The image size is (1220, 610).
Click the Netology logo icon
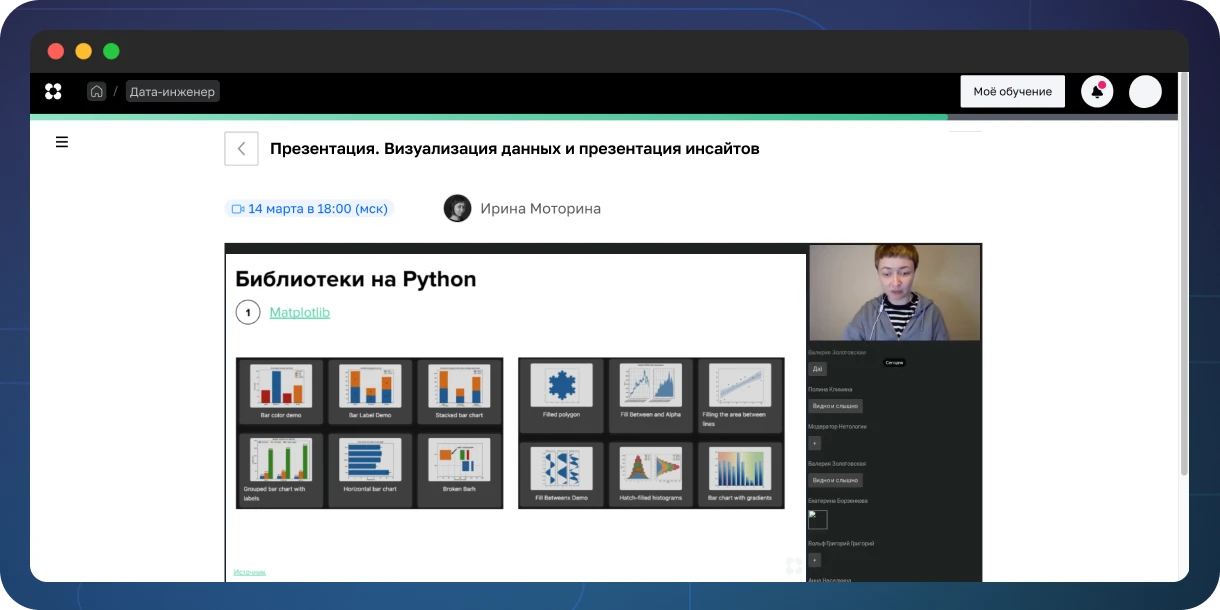pos(54,91)
